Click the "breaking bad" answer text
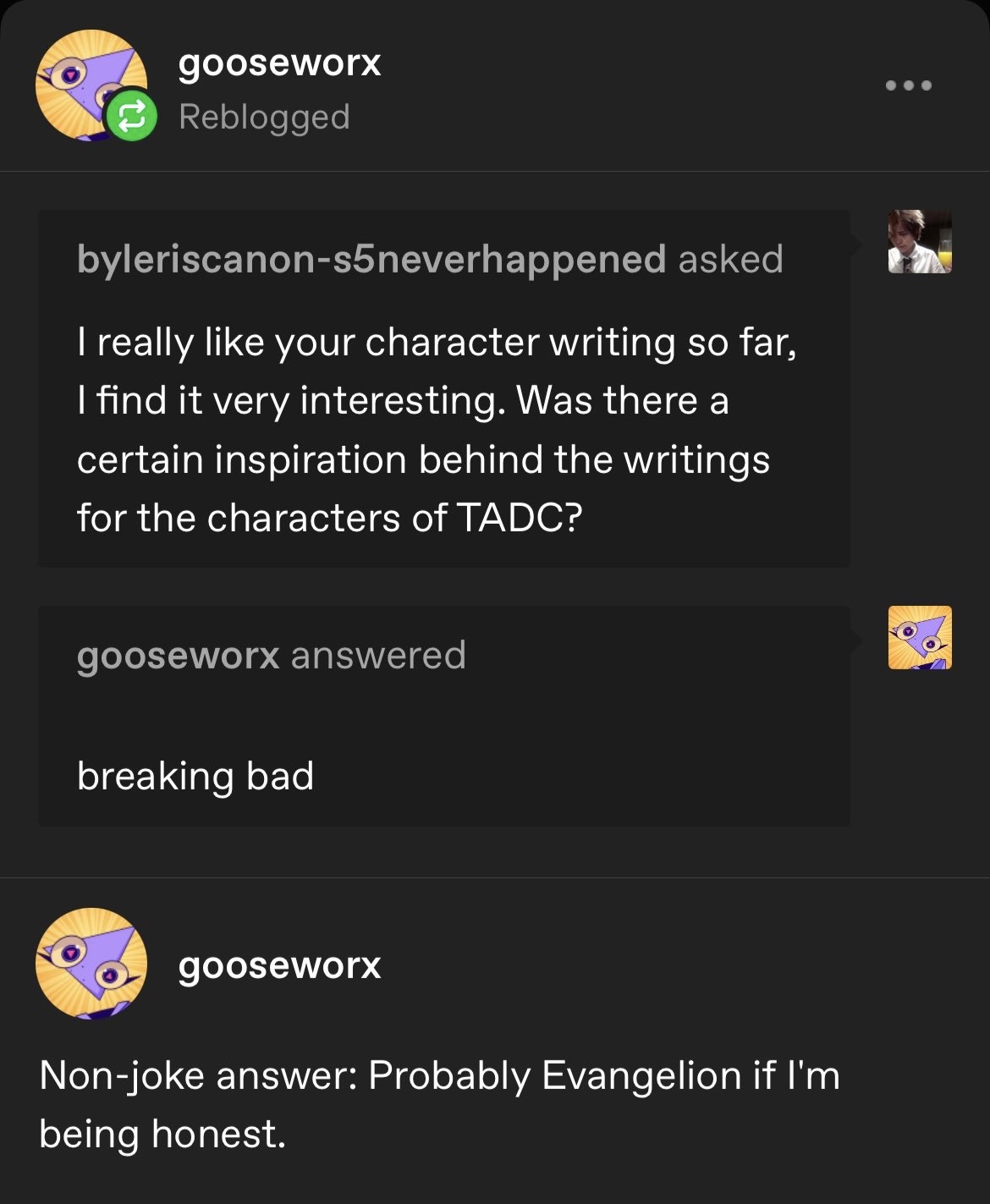 coord(195,776)
